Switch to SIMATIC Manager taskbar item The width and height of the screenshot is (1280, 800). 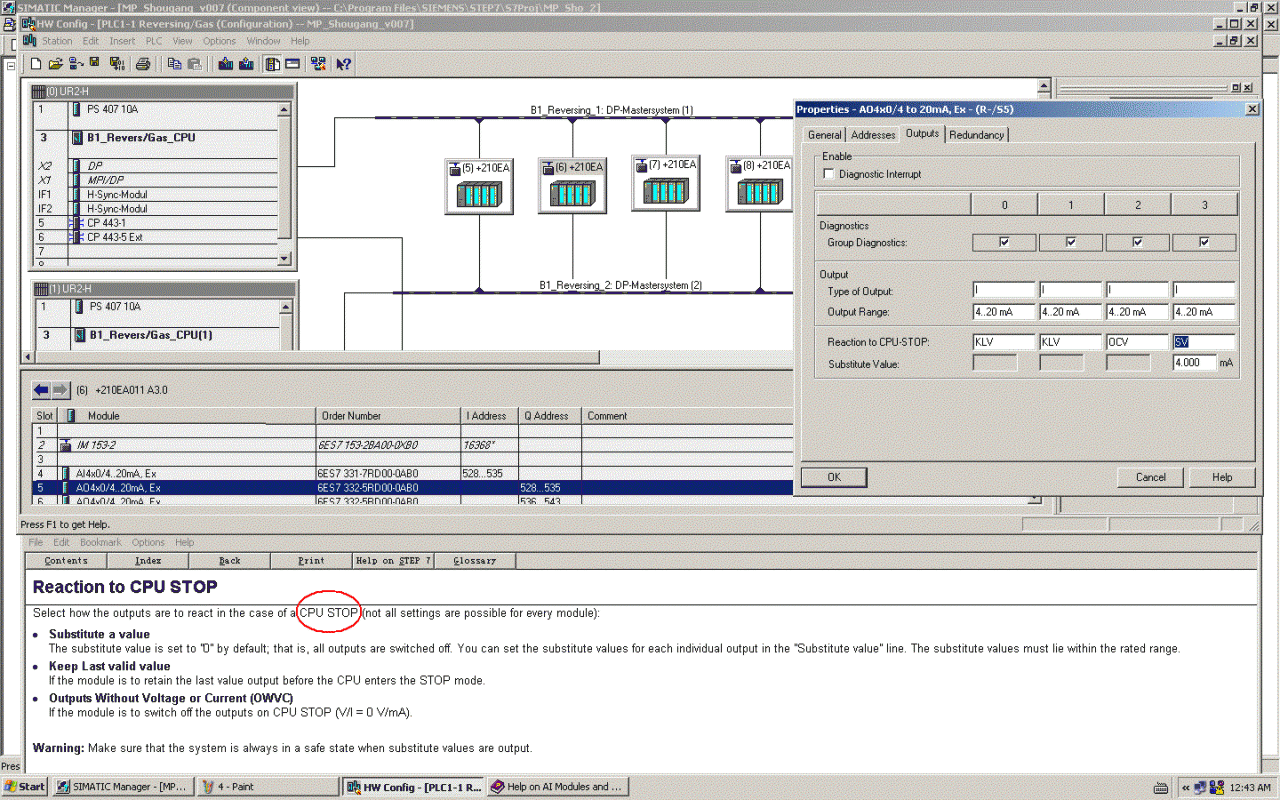[x=122, y=786]
